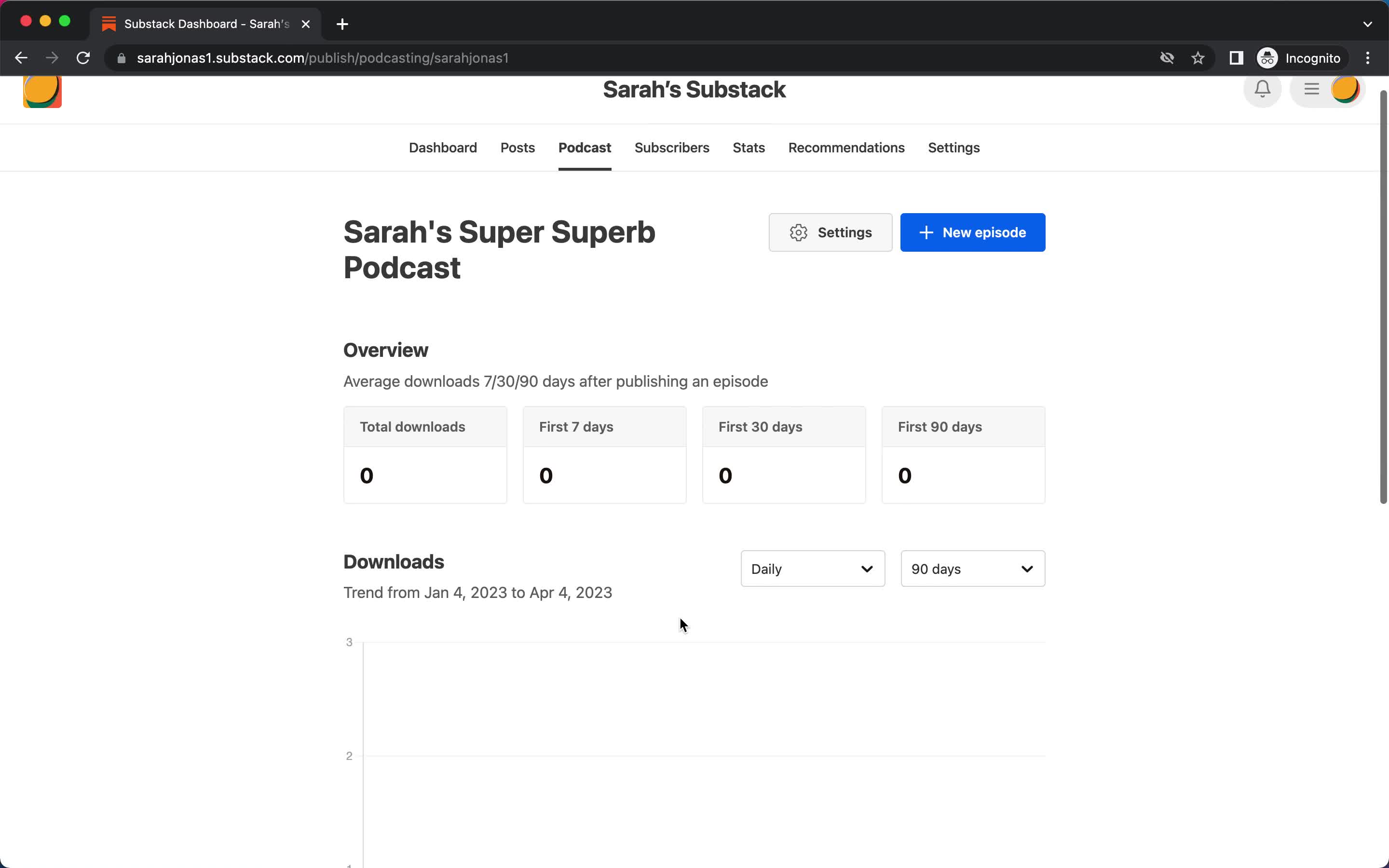Click the camera/video disabled icon

(x=1166, y=58)
